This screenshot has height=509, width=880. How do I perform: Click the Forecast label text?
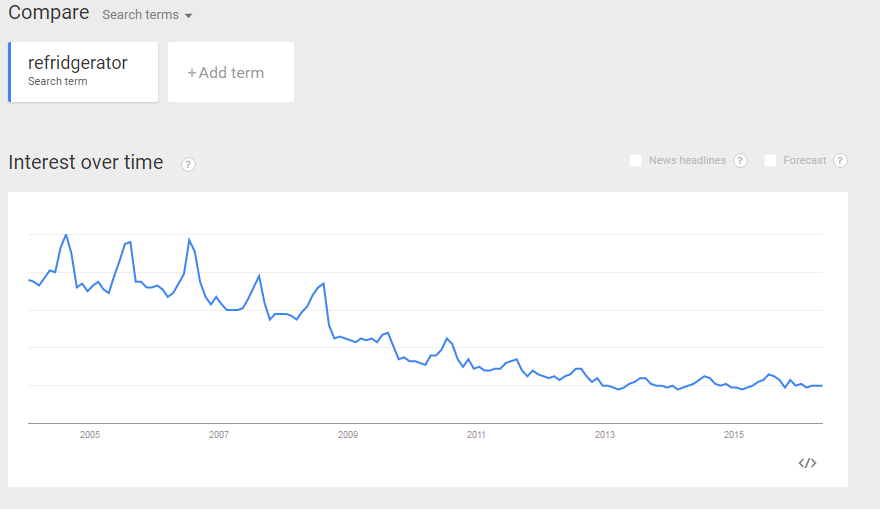click(x=804, y=161)
